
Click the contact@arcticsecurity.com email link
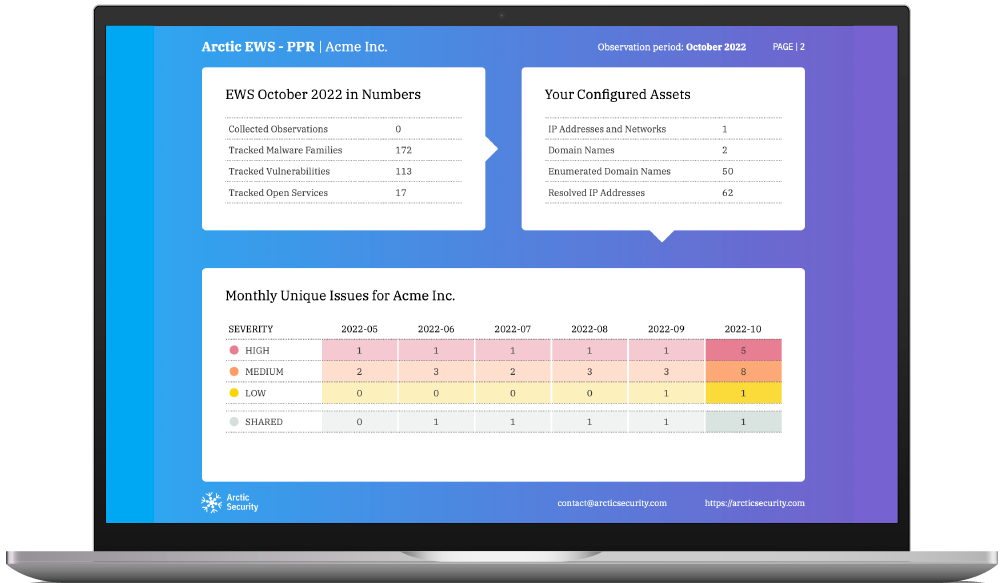612,503
